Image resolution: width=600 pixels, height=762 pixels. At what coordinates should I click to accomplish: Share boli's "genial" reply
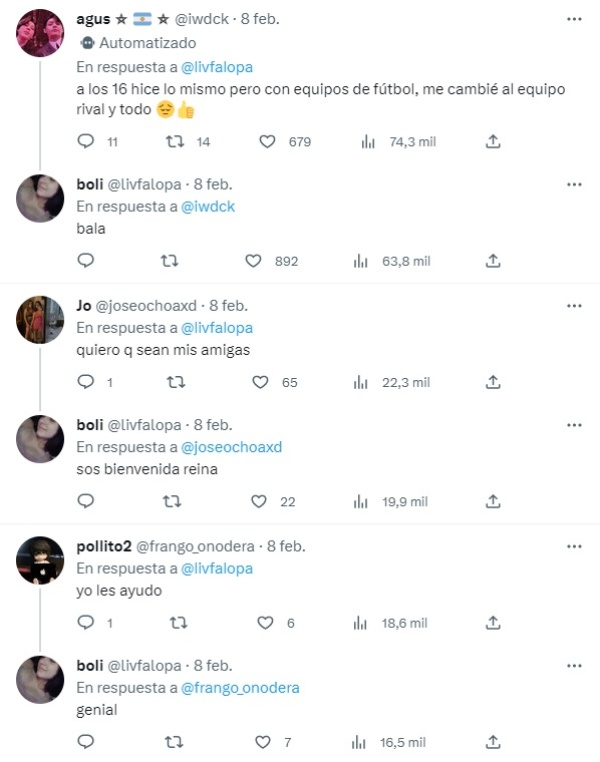(492, 742)
